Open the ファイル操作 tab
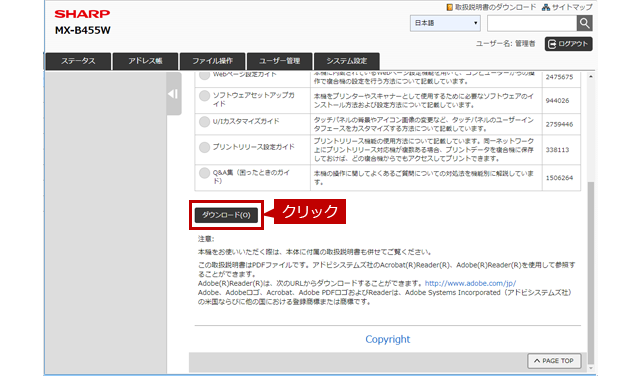The width and height of the screenshot is (640, 376). [x=212, y=61]
